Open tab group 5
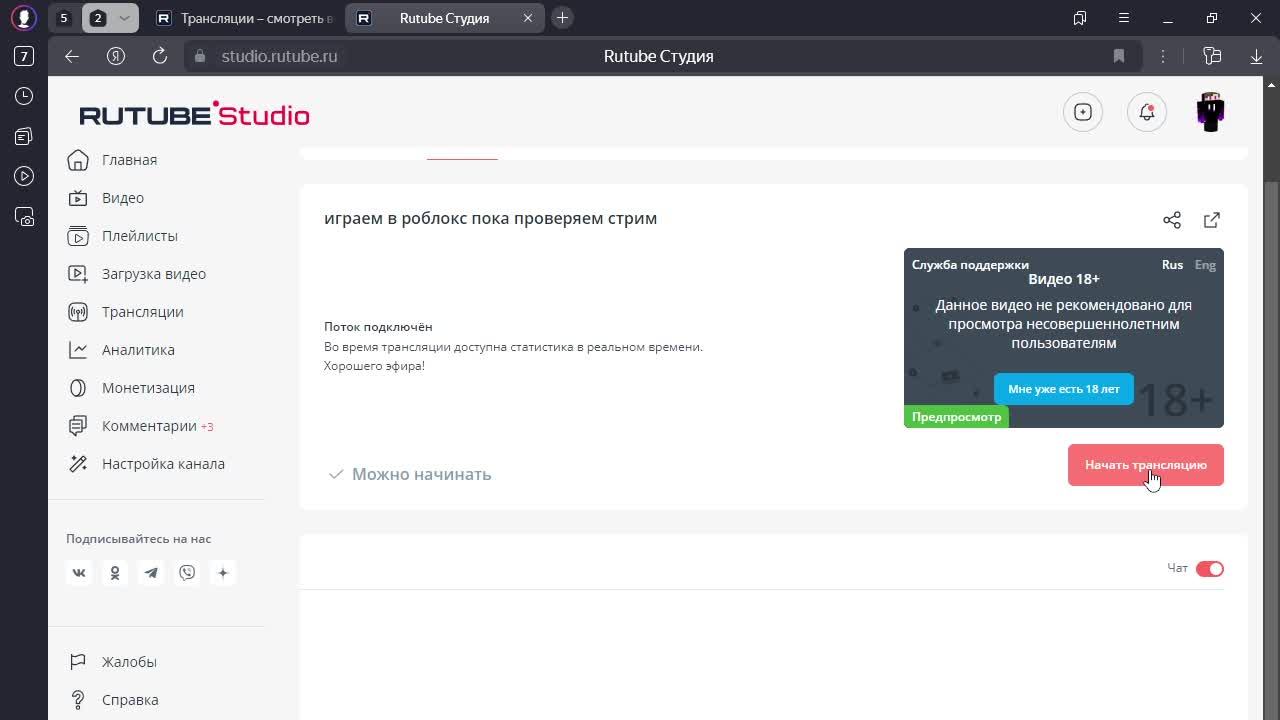The image size is (1280, 720). coord(63,18)
